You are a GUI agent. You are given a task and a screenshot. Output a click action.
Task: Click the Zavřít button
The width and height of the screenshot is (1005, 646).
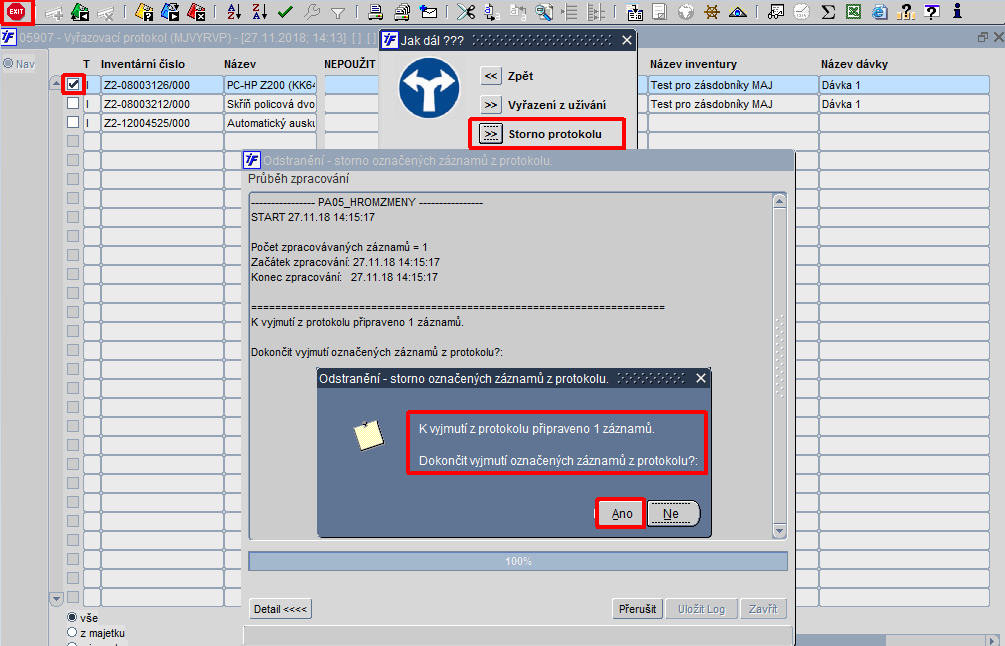click(763, 609)
